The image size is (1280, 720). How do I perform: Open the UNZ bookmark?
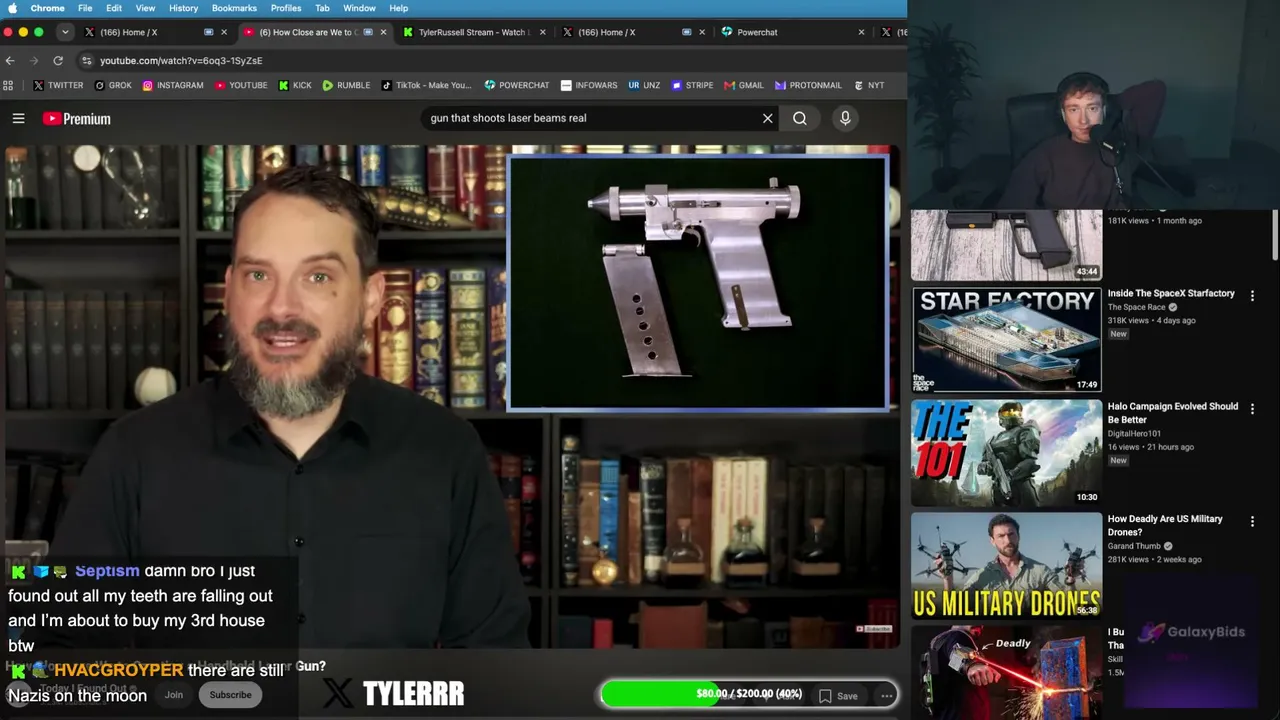pos(644,85)
